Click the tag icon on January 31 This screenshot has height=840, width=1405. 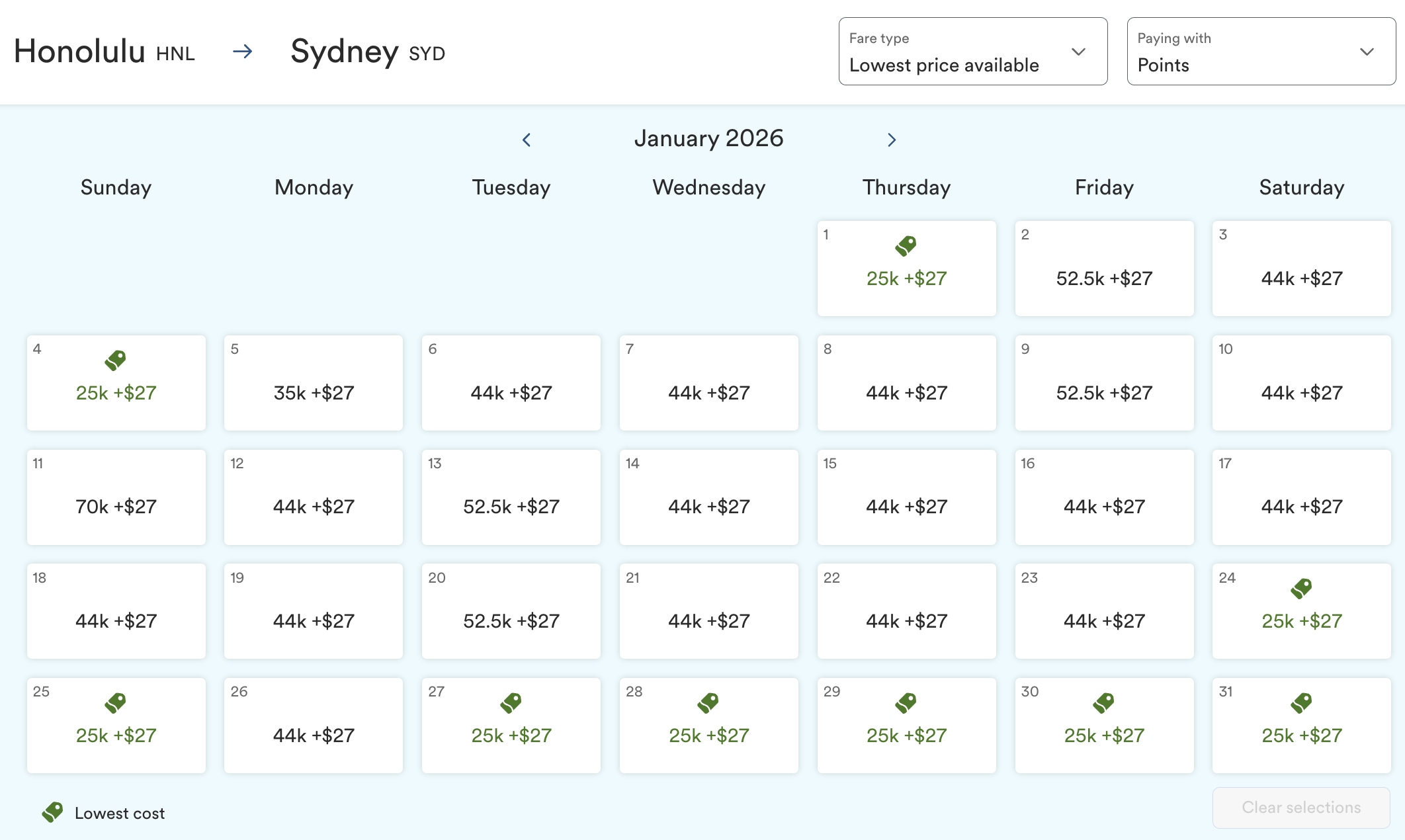1300,702
